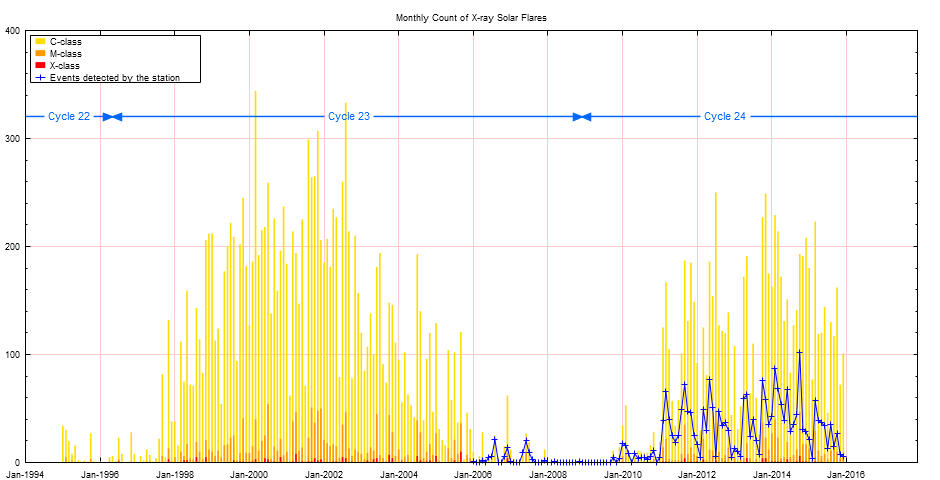Click the yellow C-class legend swatch
Viewport: 940px width, 480px height.
[38, 41]
